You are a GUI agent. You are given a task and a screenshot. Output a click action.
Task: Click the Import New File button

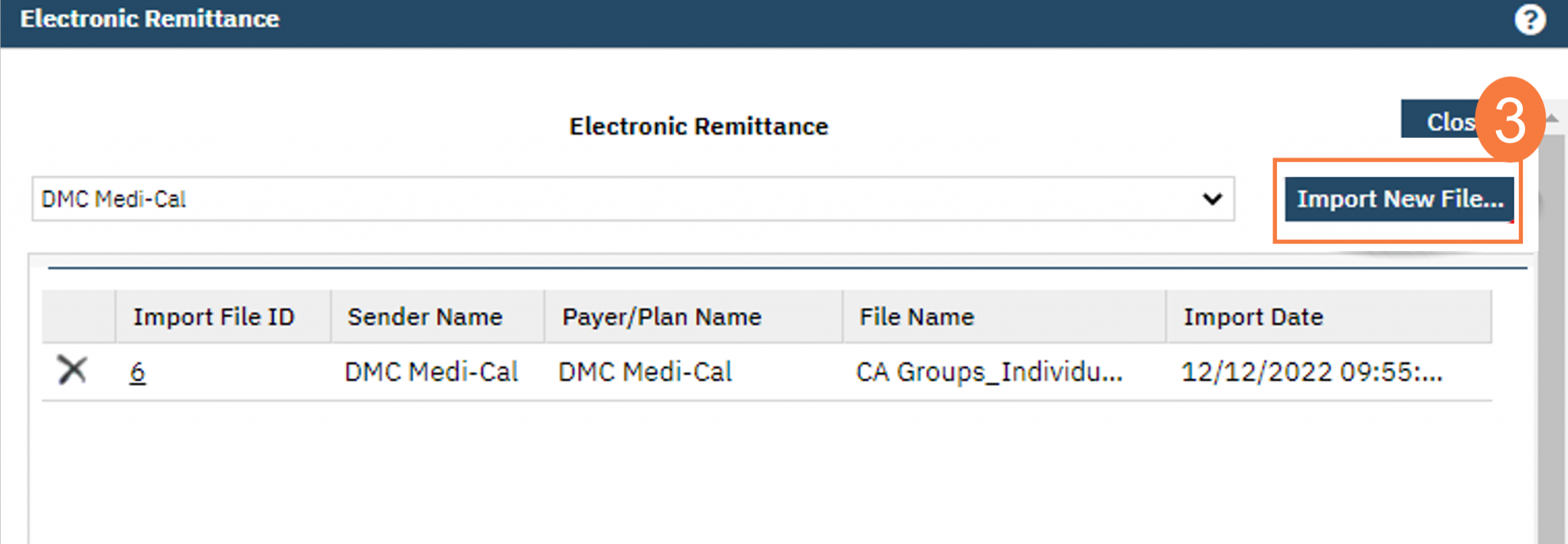1399,200
